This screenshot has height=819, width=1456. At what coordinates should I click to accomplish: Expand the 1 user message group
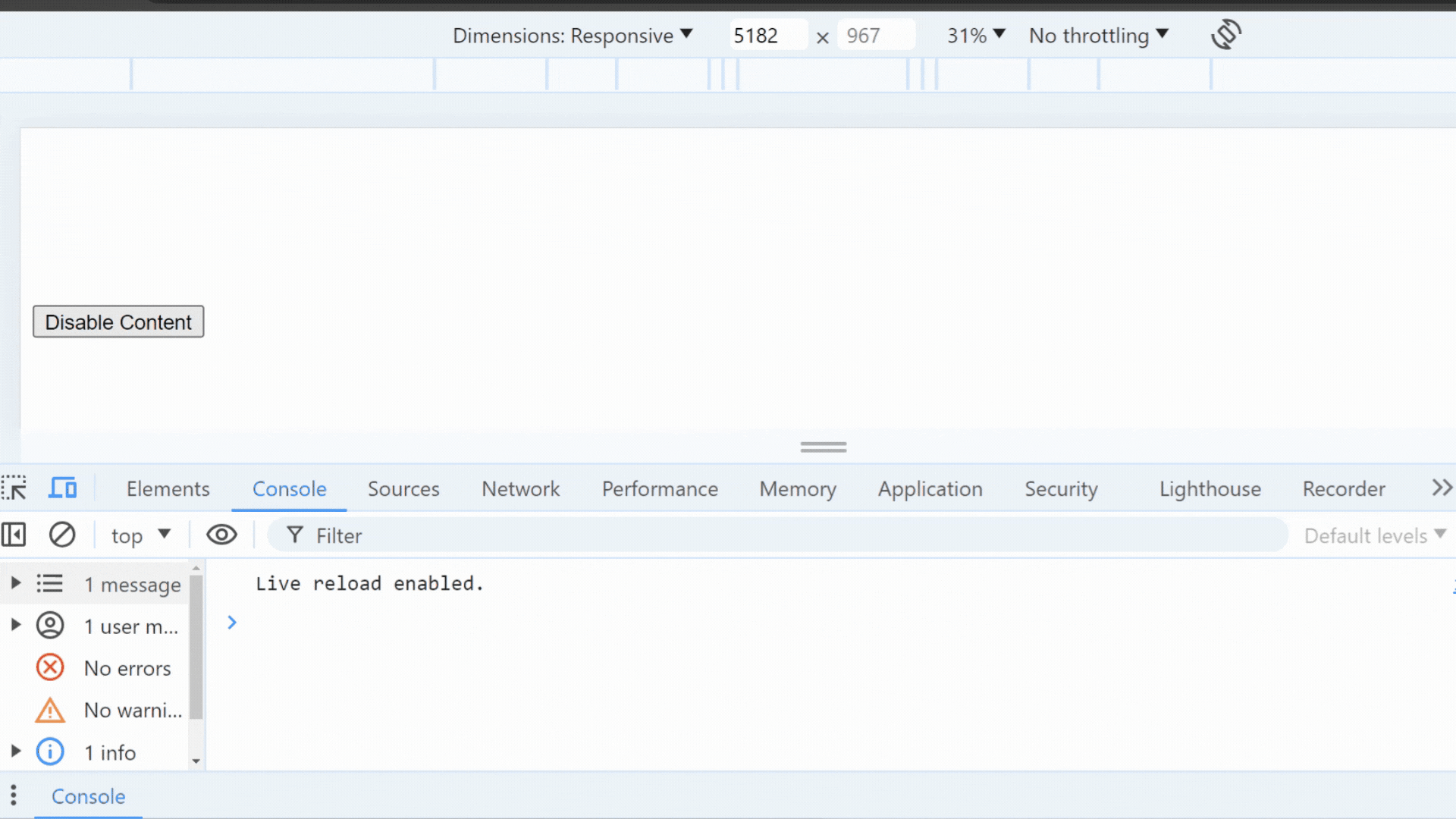(x=14, y=625)
